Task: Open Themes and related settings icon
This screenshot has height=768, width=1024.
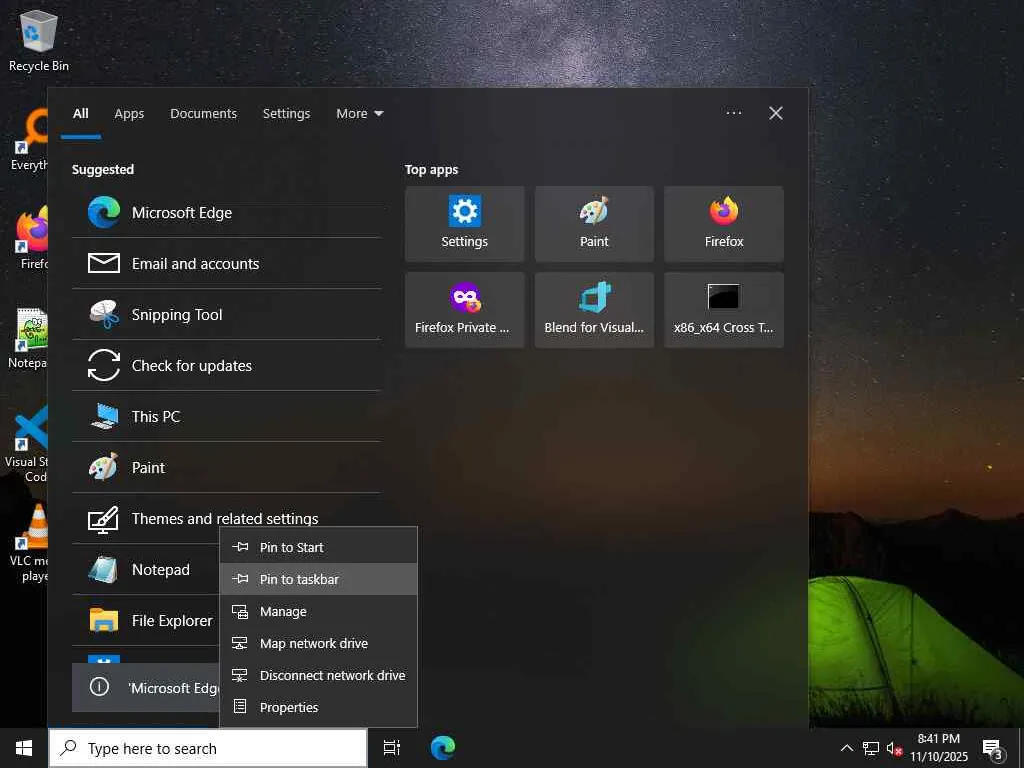Action: [103, 519]
